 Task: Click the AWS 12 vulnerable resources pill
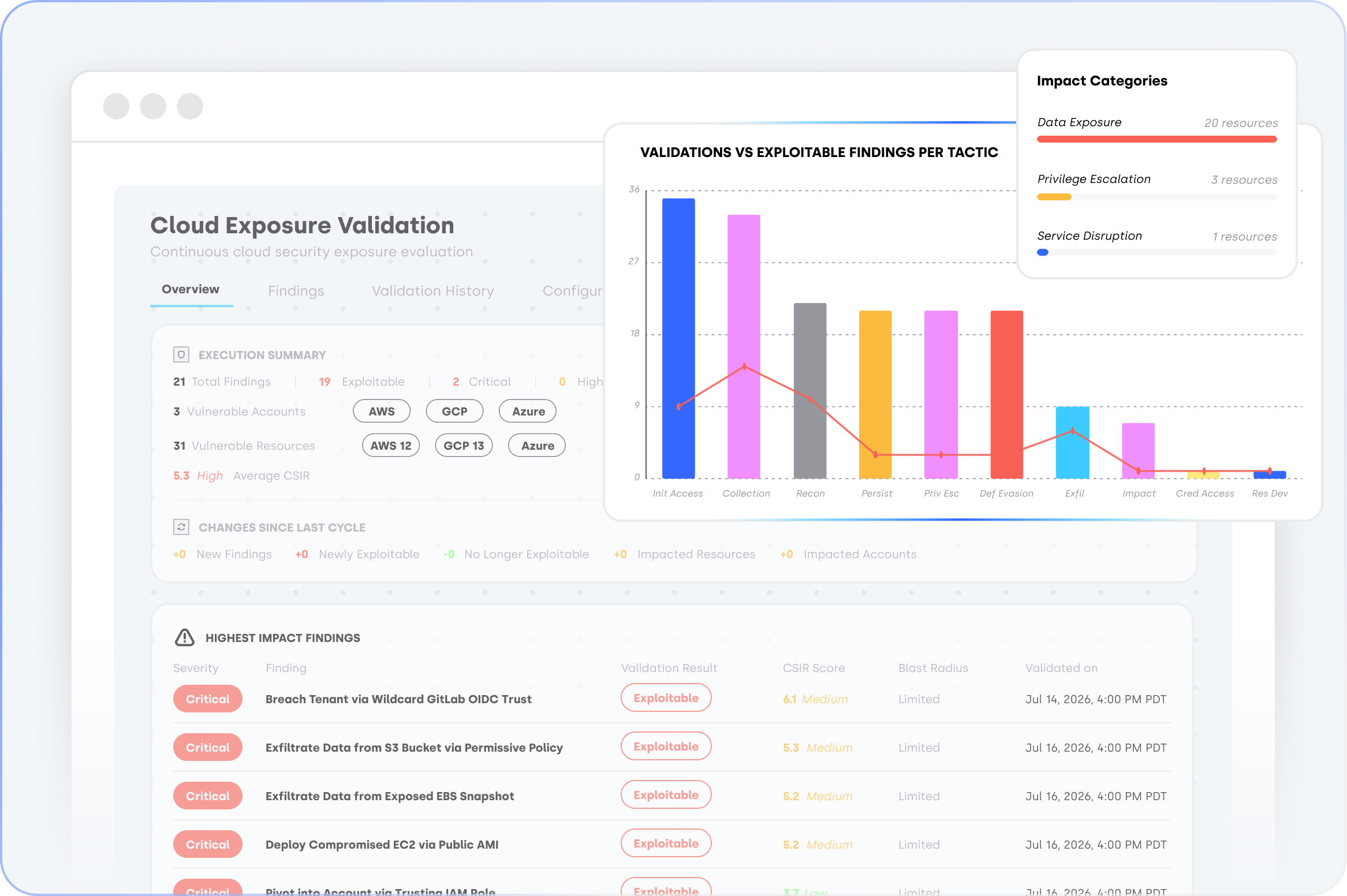(x=391, y=445)
